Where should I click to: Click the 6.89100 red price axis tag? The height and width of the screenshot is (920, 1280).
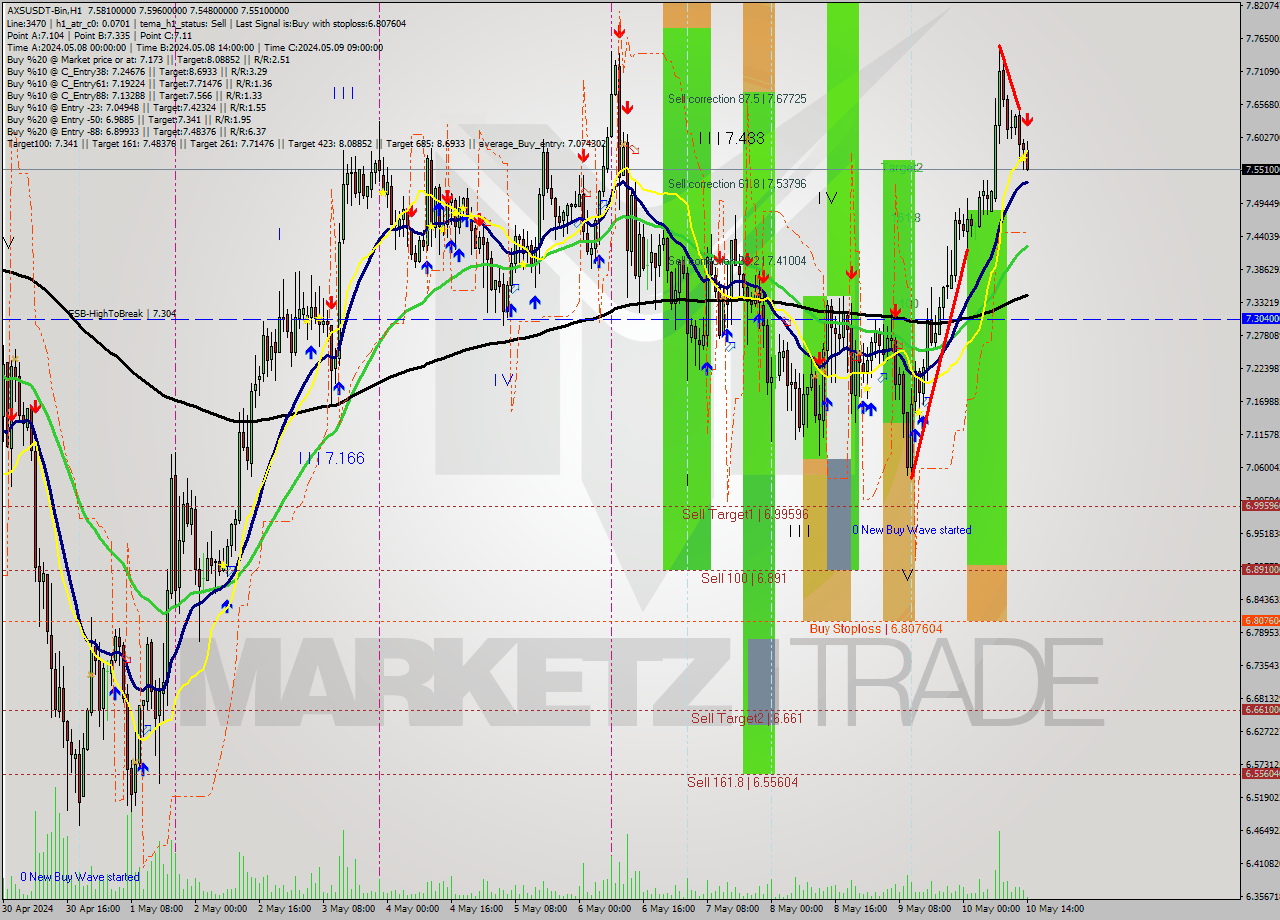click(x=1260, y=569)
